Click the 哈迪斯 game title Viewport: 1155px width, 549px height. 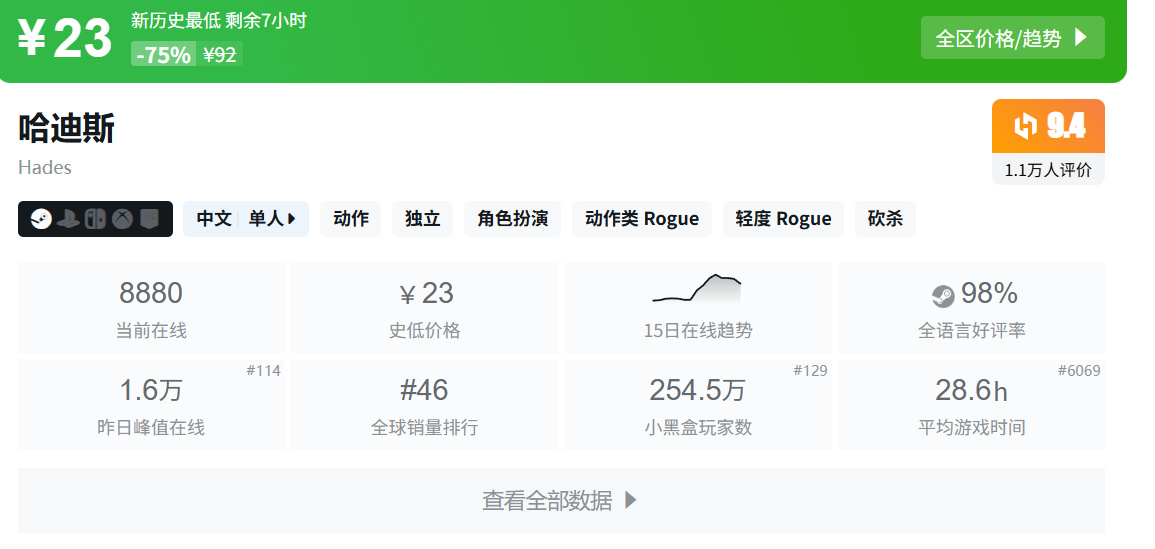click(x=66, y=129)
